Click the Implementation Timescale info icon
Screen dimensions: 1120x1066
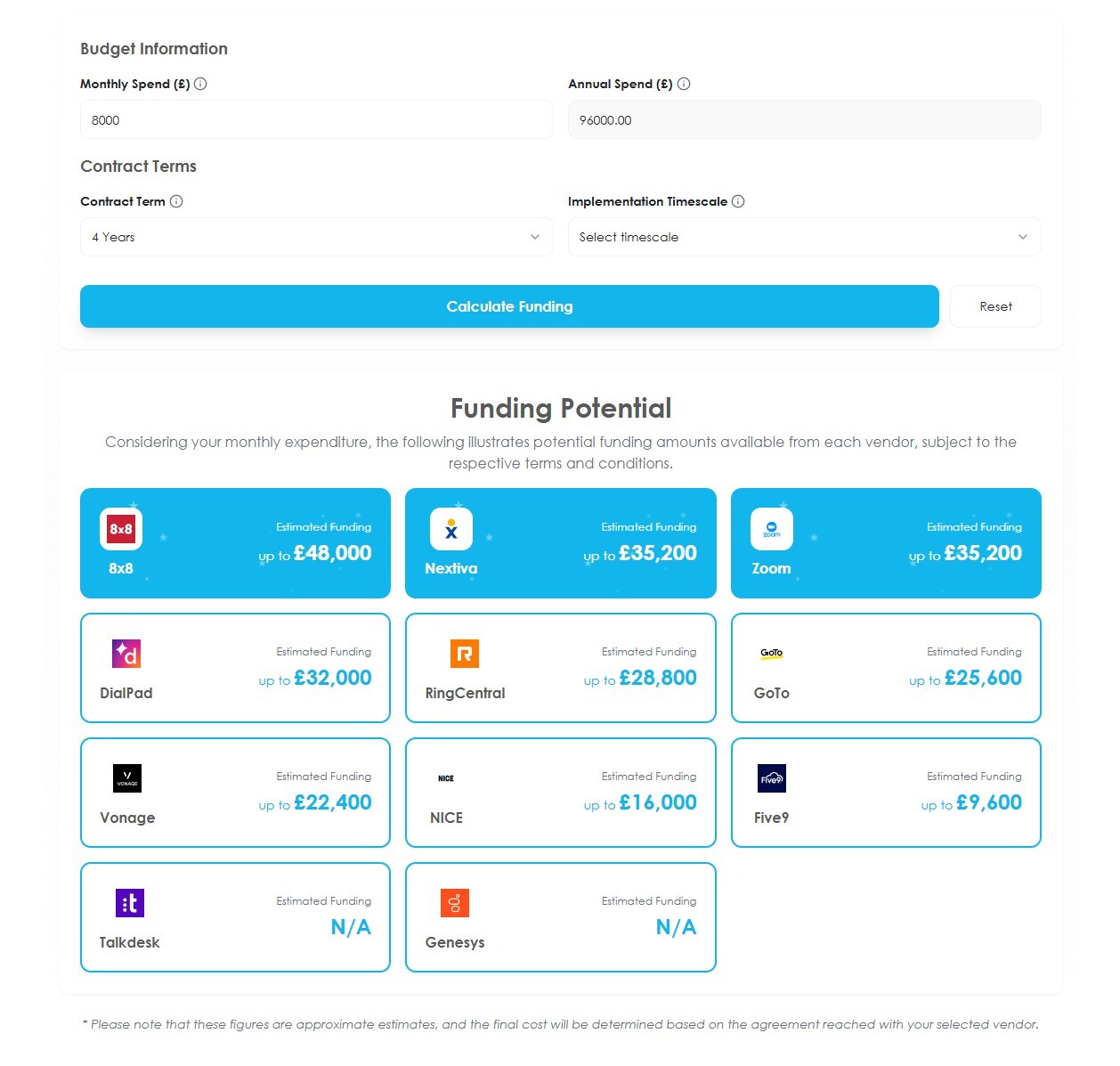coord(737,201)
